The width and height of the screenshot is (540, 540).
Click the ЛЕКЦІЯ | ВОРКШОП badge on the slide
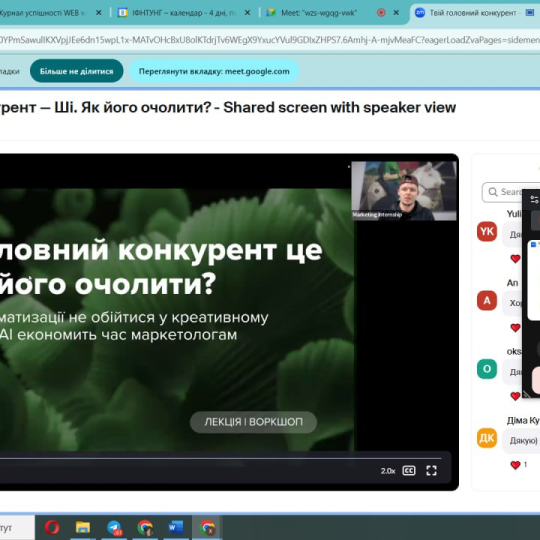pos(253,422)
